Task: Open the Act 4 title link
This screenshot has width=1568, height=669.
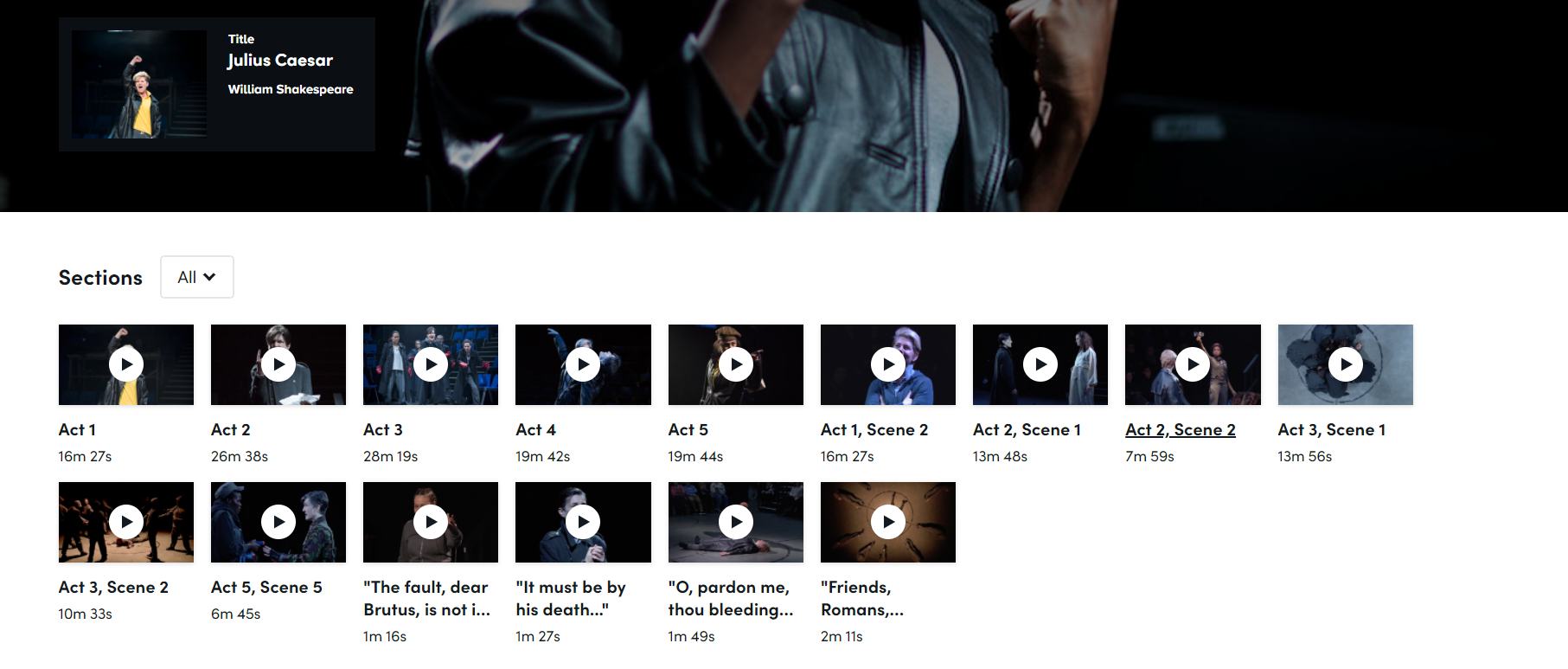Action: 536,429
